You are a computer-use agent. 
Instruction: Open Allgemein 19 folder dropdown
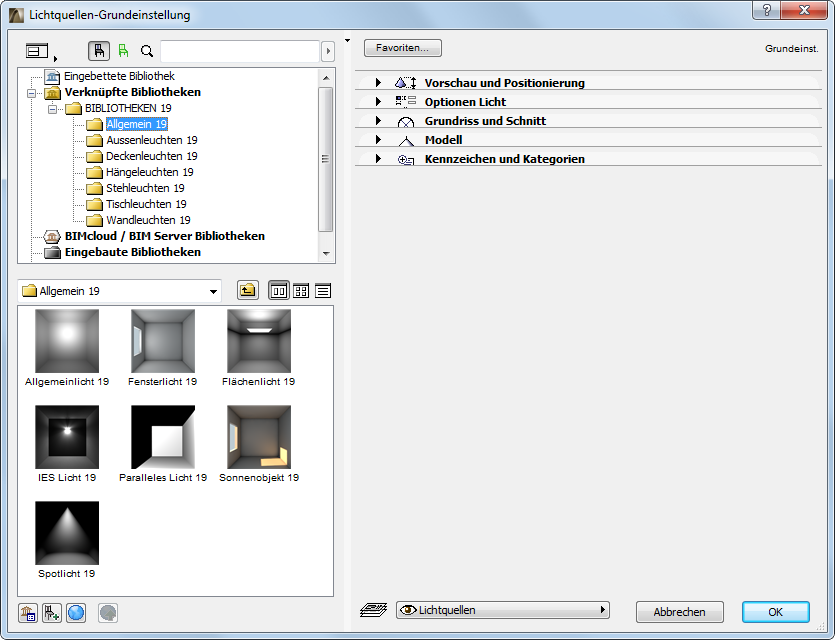tap(119, 291)
